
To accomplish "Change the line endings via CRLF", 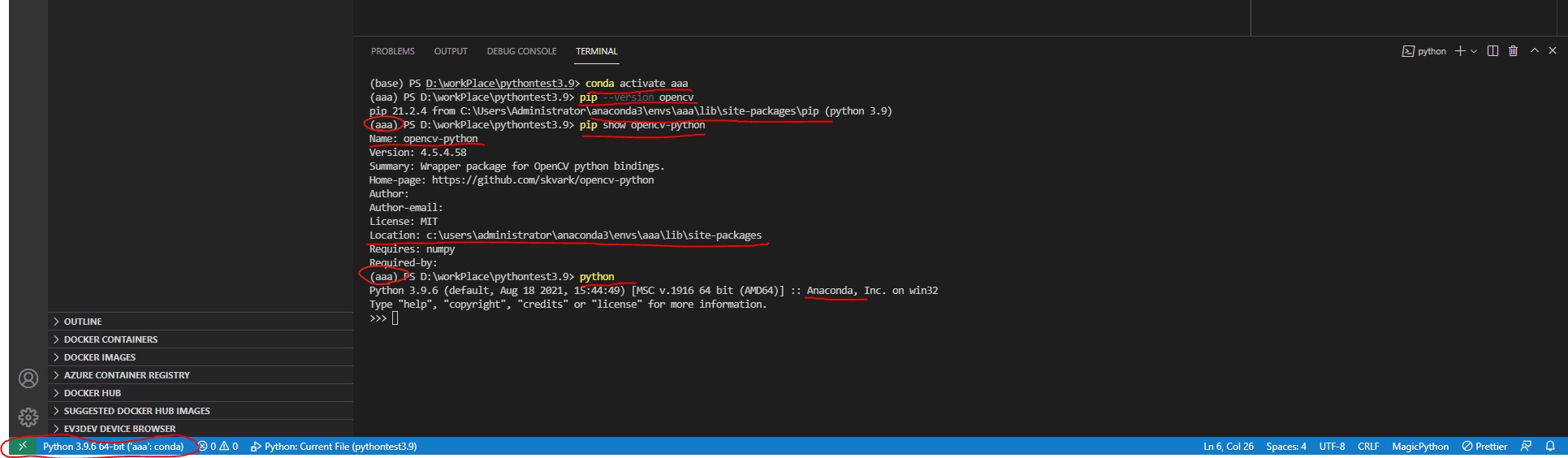I will [1368, 446].
